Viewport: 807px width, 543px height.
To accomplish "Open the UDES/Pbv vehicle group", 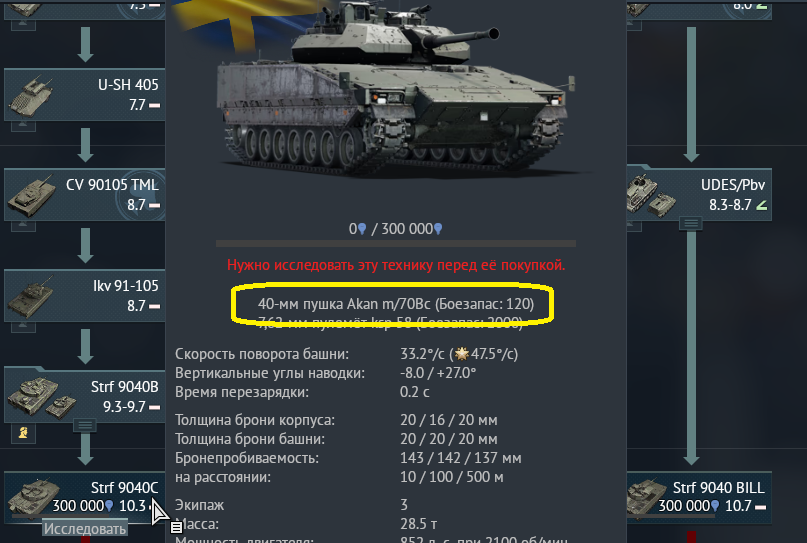I will [x=699, y=195].
